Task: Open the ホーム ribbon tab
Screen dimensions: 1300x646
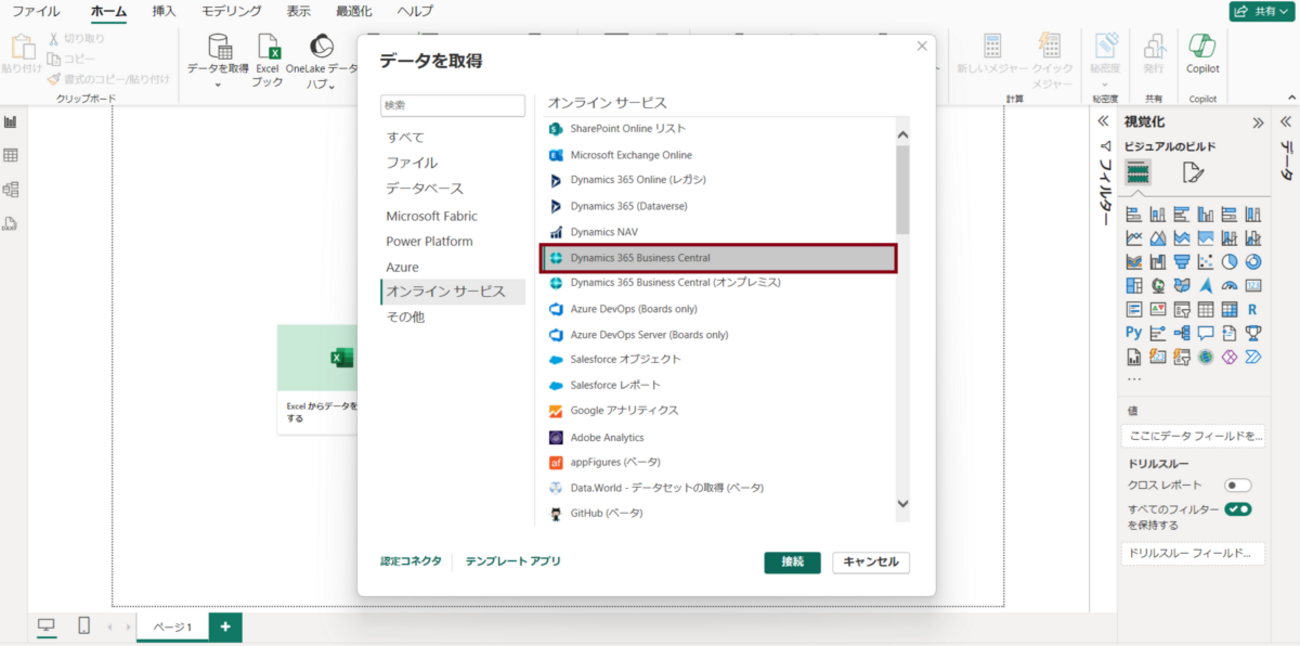Action: (x=109, y=12)
